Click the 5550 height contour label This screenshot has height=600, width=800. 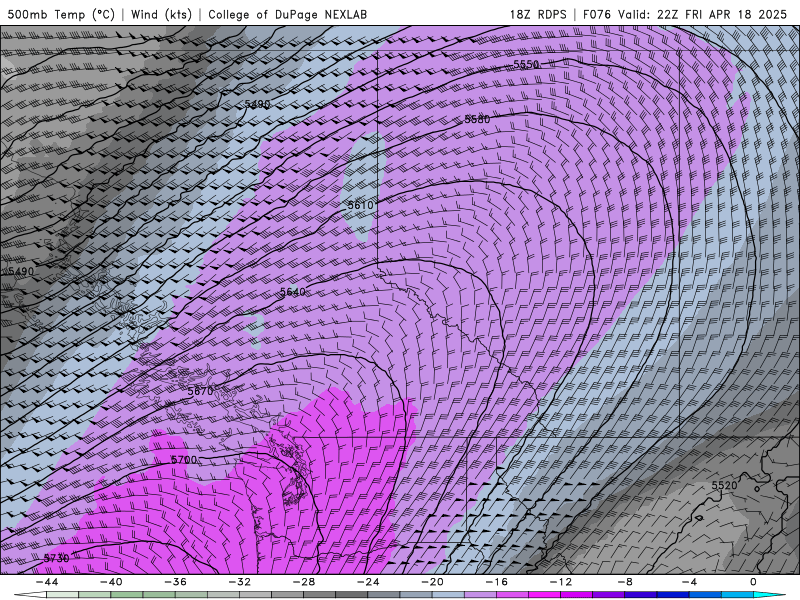(526, 64)
